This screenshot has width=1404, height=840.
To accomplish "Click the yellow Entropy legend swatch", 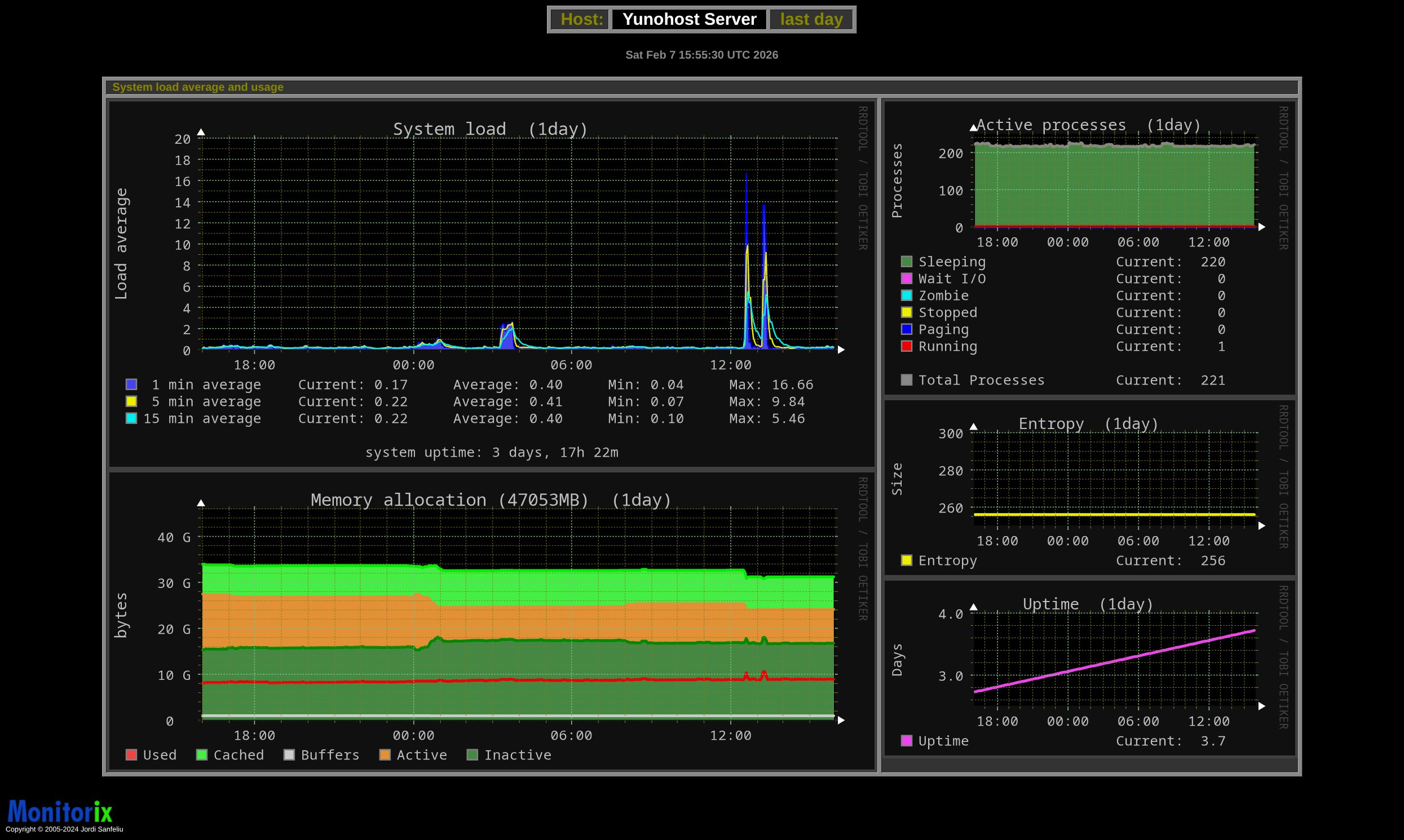I will [x=906, y=560].
